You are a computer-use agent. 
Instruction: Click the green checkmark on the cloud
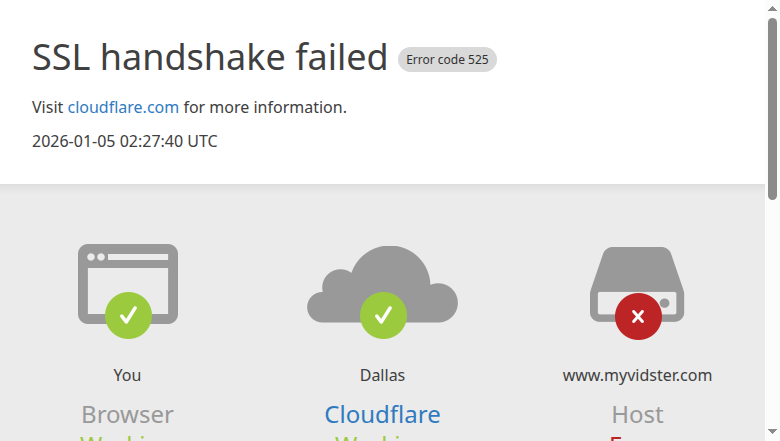coord(383,315)
